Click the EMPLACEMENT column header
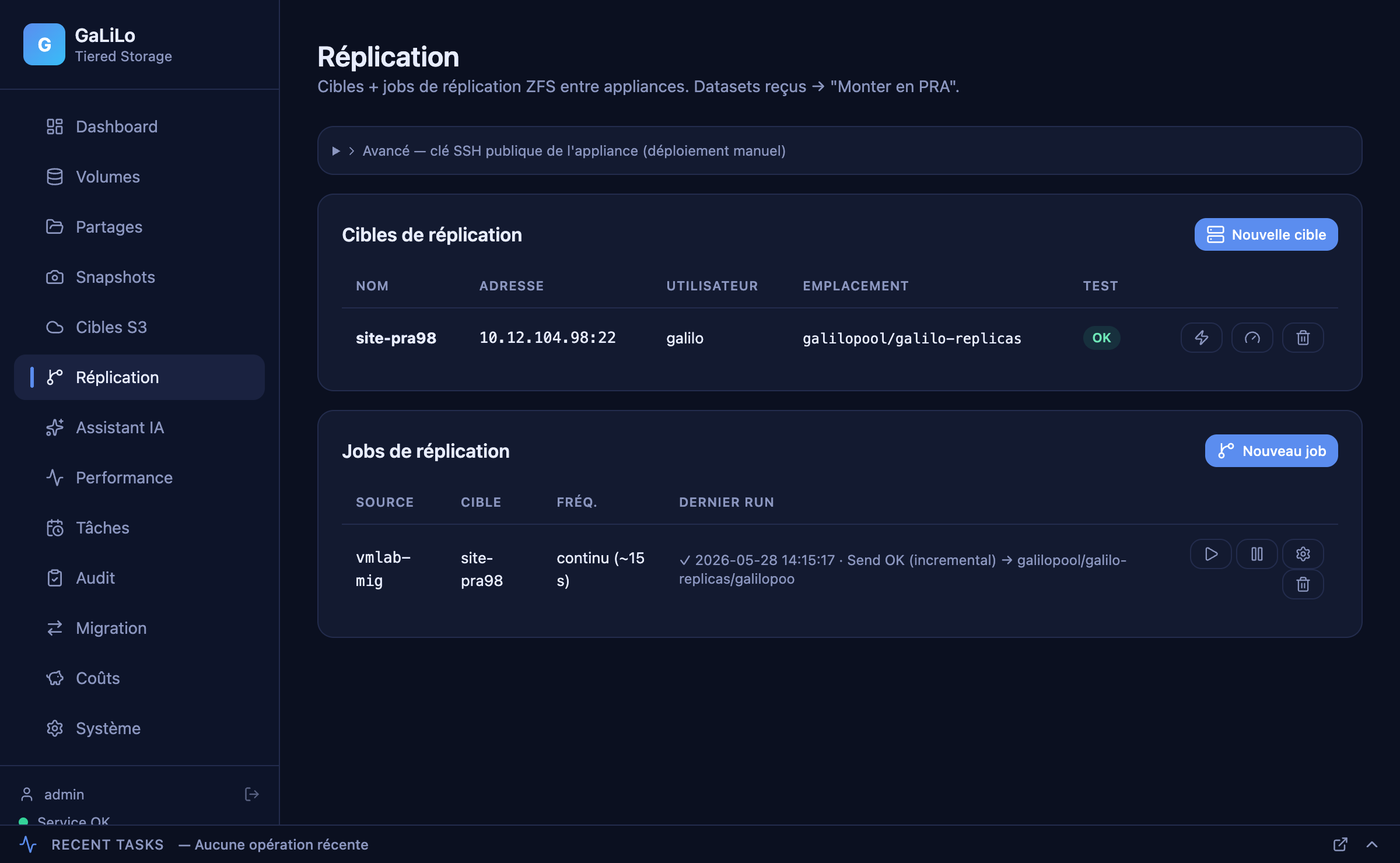The width and height of the screenshot is (1400, 863). pos(855,286)
